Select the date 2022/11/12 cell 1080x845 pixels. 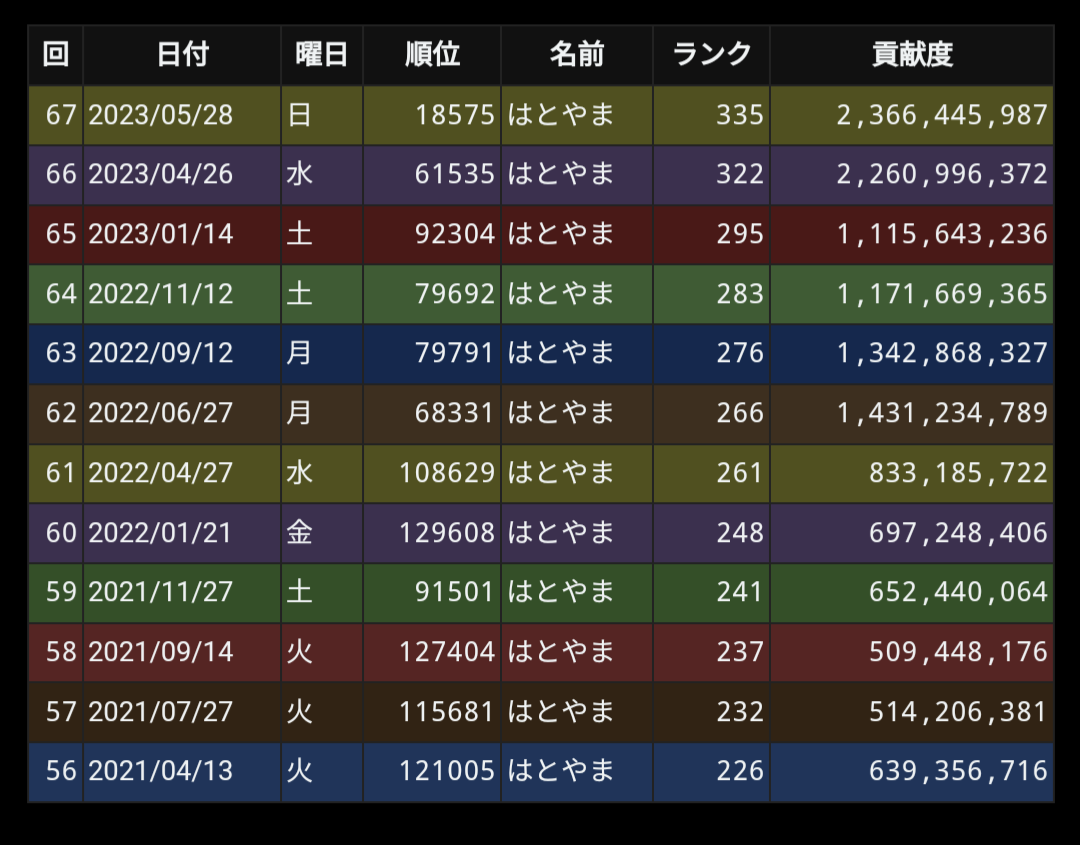click(161, 294)
